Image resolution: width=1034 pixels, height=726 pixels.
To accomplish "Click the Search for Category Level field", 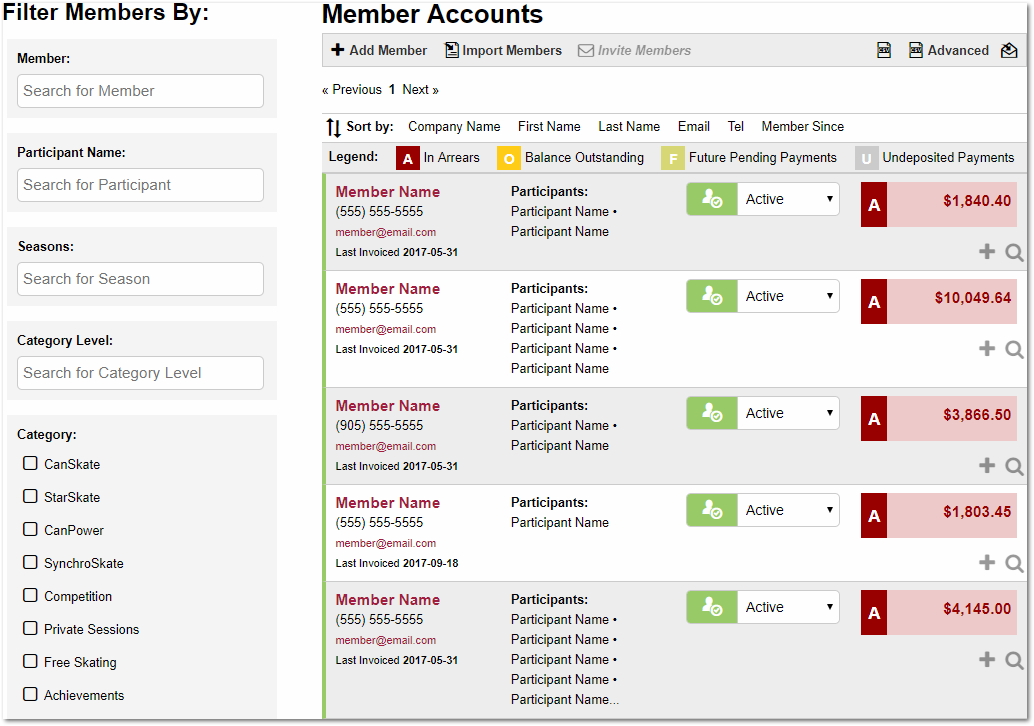I will (140, 373).
